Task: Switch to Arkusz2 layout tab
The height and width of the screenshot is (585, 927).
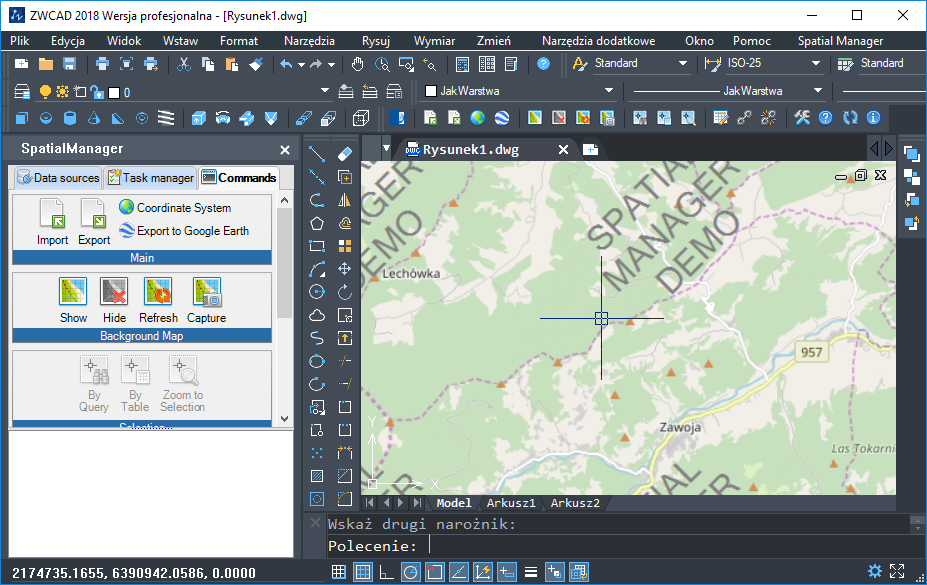Action: coord(575,503)
